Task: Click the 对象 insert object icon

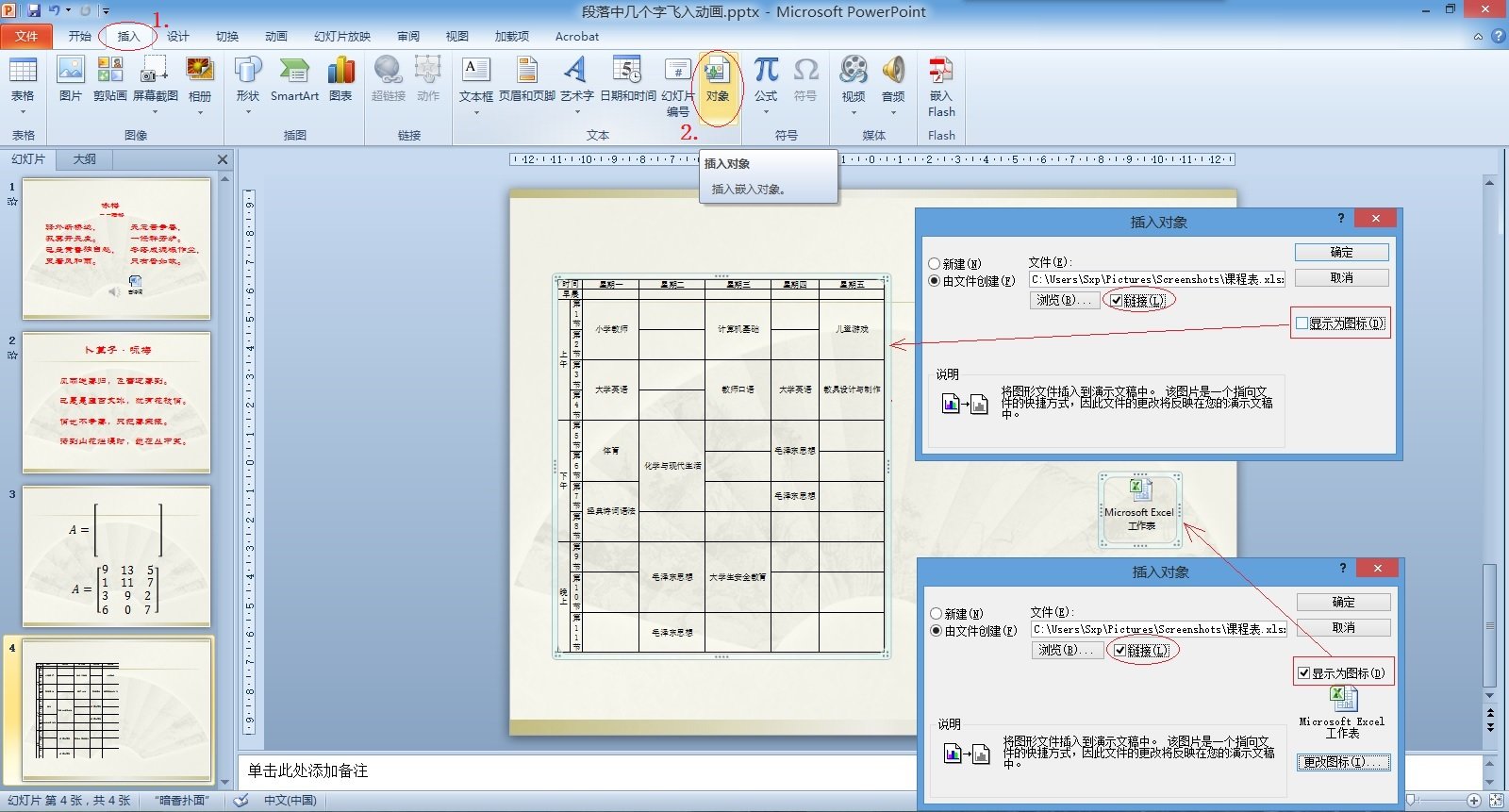Action: 718,70
